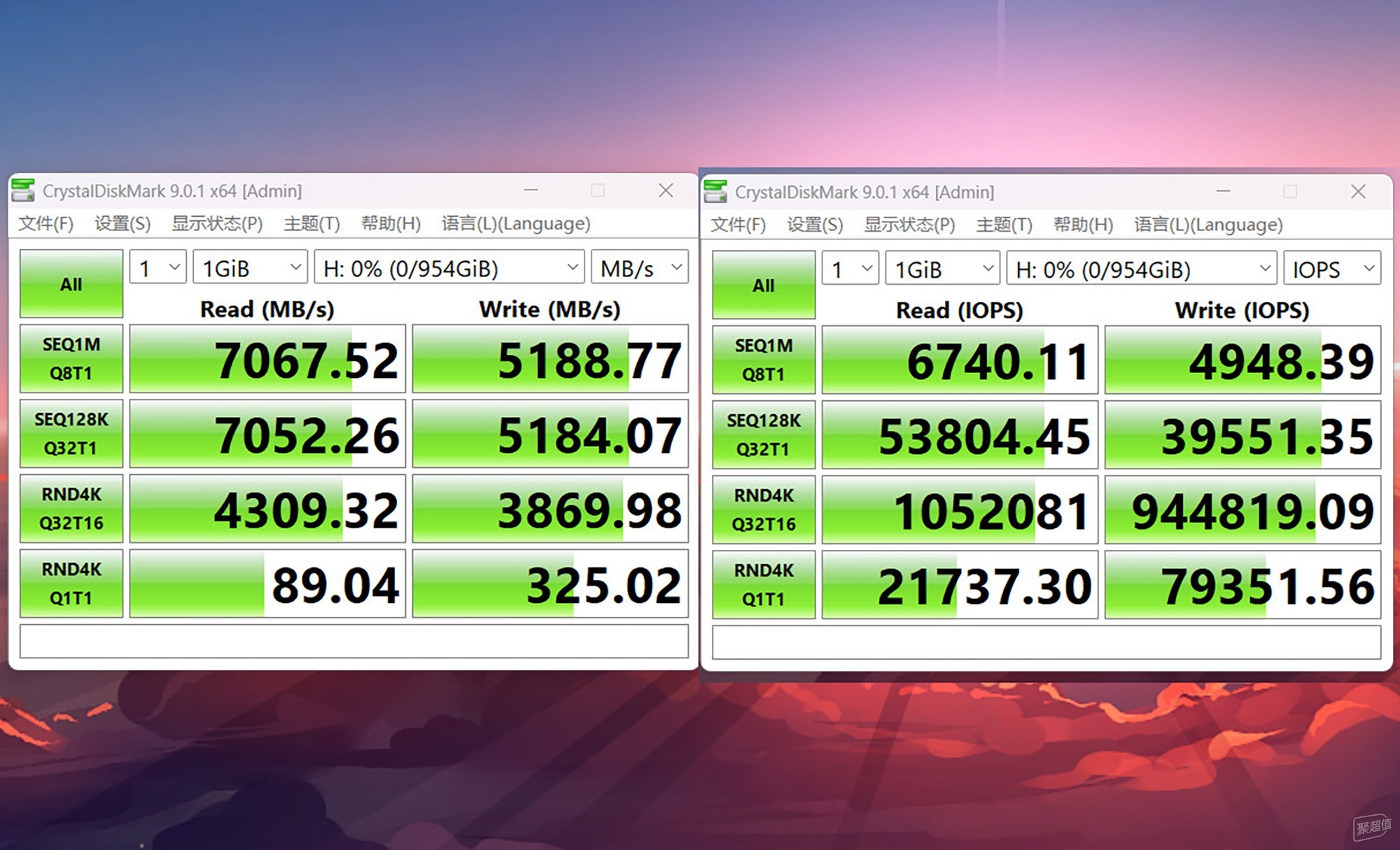Expand H: drive selector in left window
The image size is (1400, 850).
pos(449,267)
